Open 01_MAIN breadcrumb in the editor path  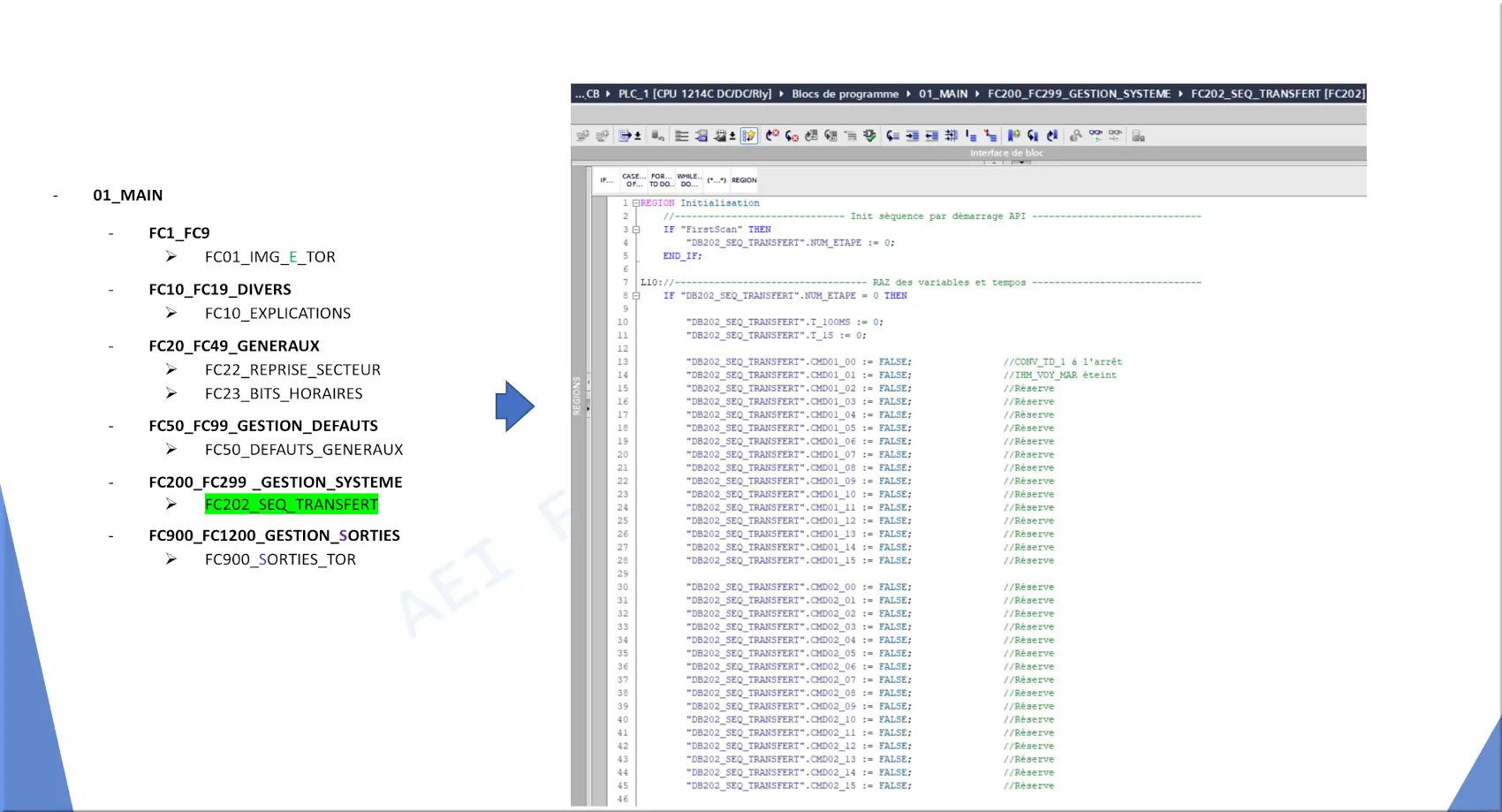pyautogui.click(x=943, y=94)
